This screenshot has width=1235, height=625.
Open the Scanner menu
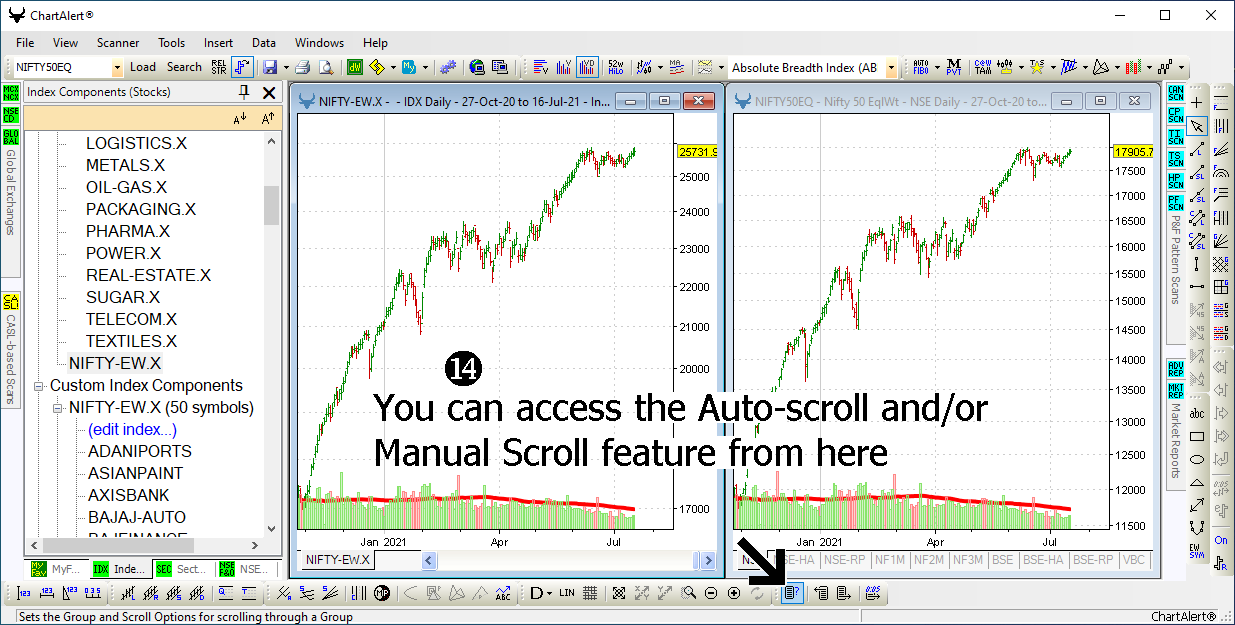118,43
